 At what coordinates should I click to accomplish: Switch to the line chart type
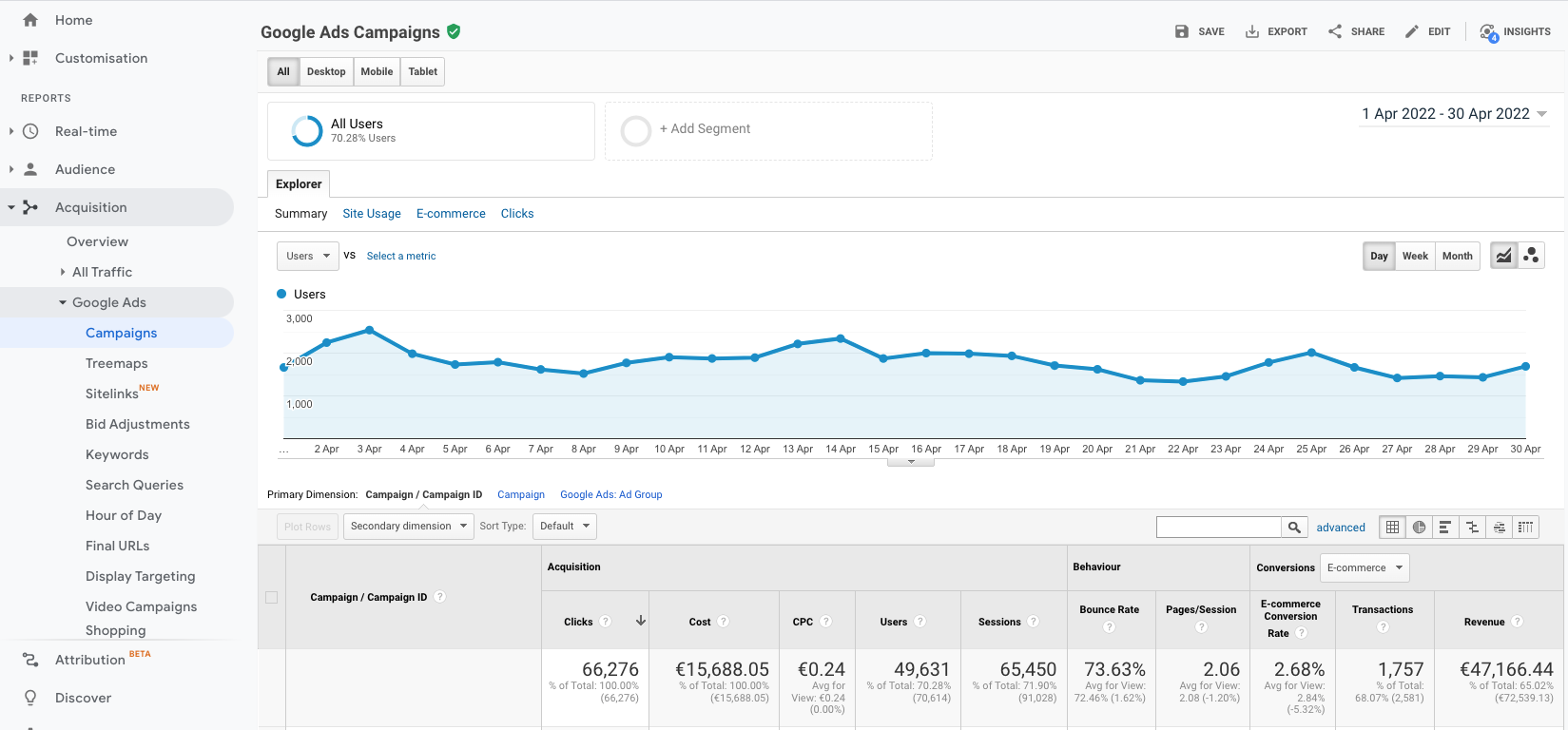coord(1503,256)
